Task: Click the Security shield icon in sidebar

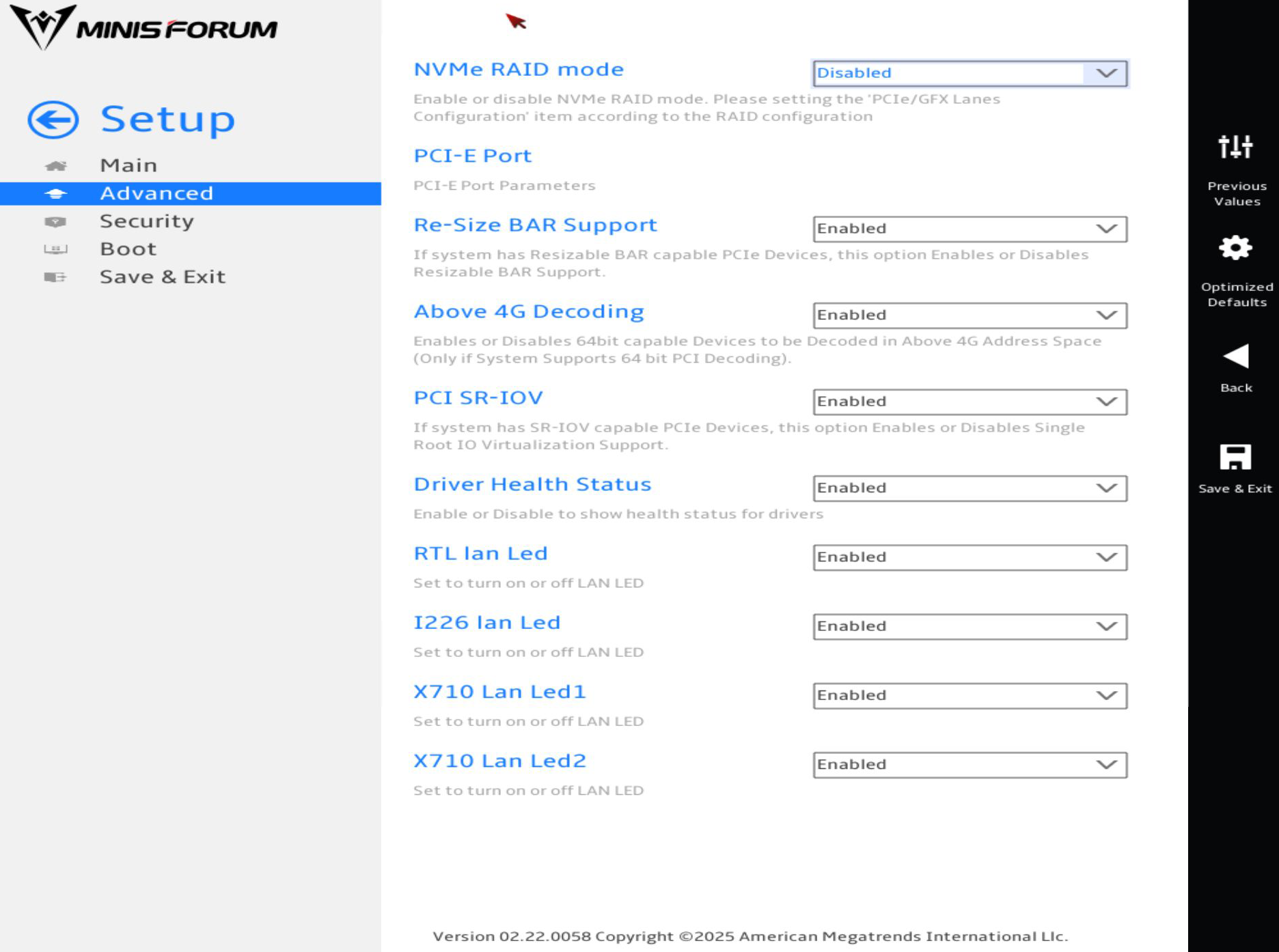Action: coord(55,222)
